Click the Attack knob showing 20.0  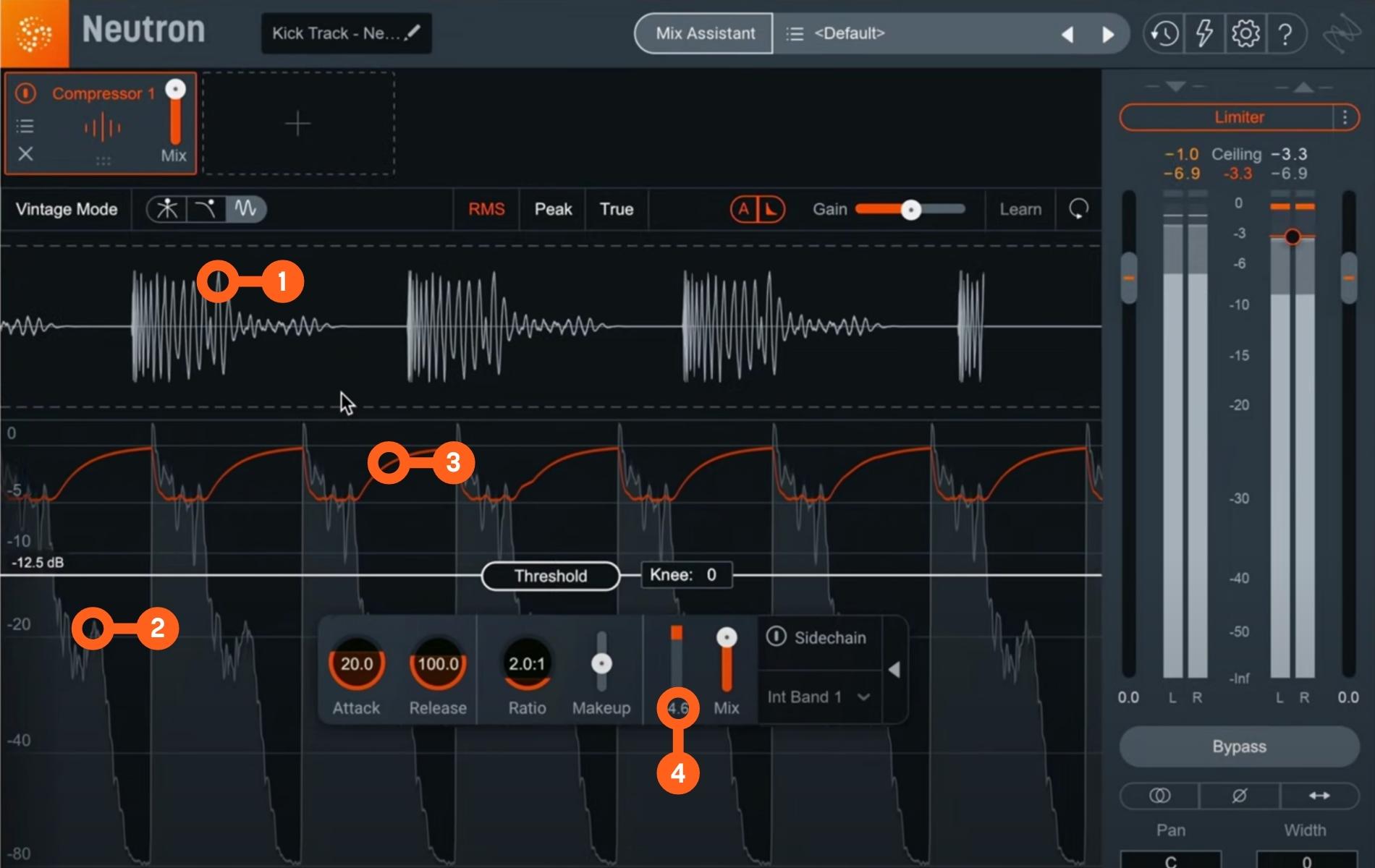[356, 663]
